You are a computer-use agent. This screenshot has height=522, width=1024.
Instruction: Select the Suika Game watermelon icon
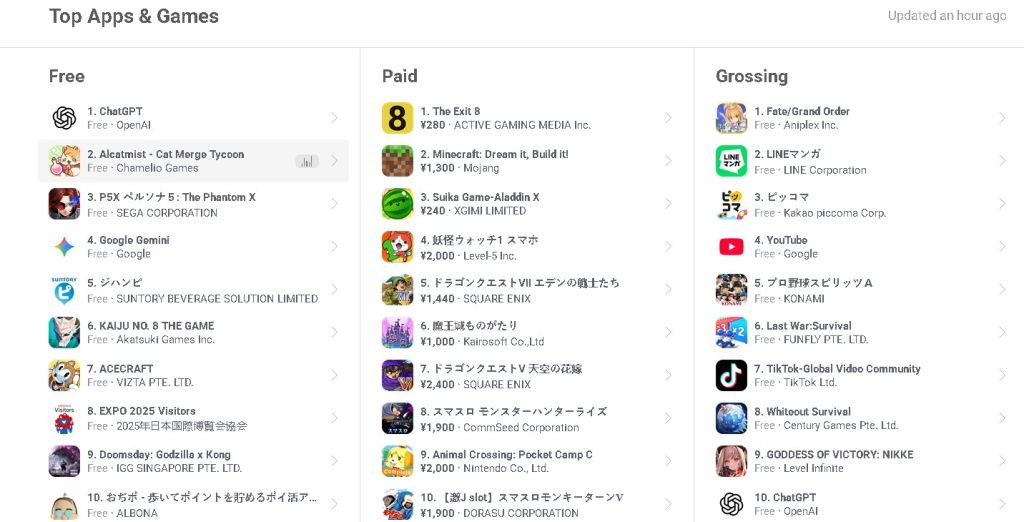pyautogui.click(x=397, y=204)
